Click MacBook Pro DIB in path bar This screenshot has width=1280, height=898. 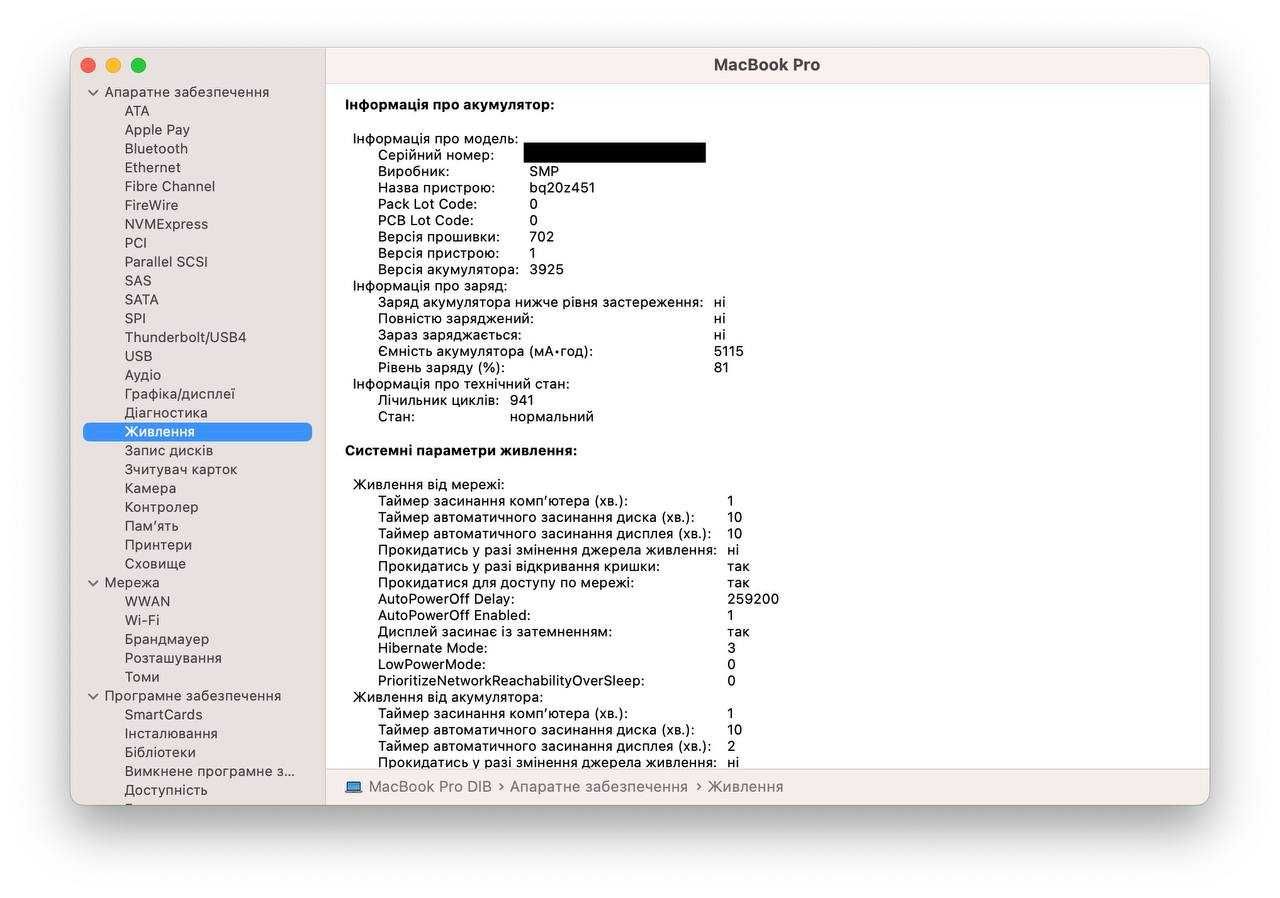pos(430,787)
